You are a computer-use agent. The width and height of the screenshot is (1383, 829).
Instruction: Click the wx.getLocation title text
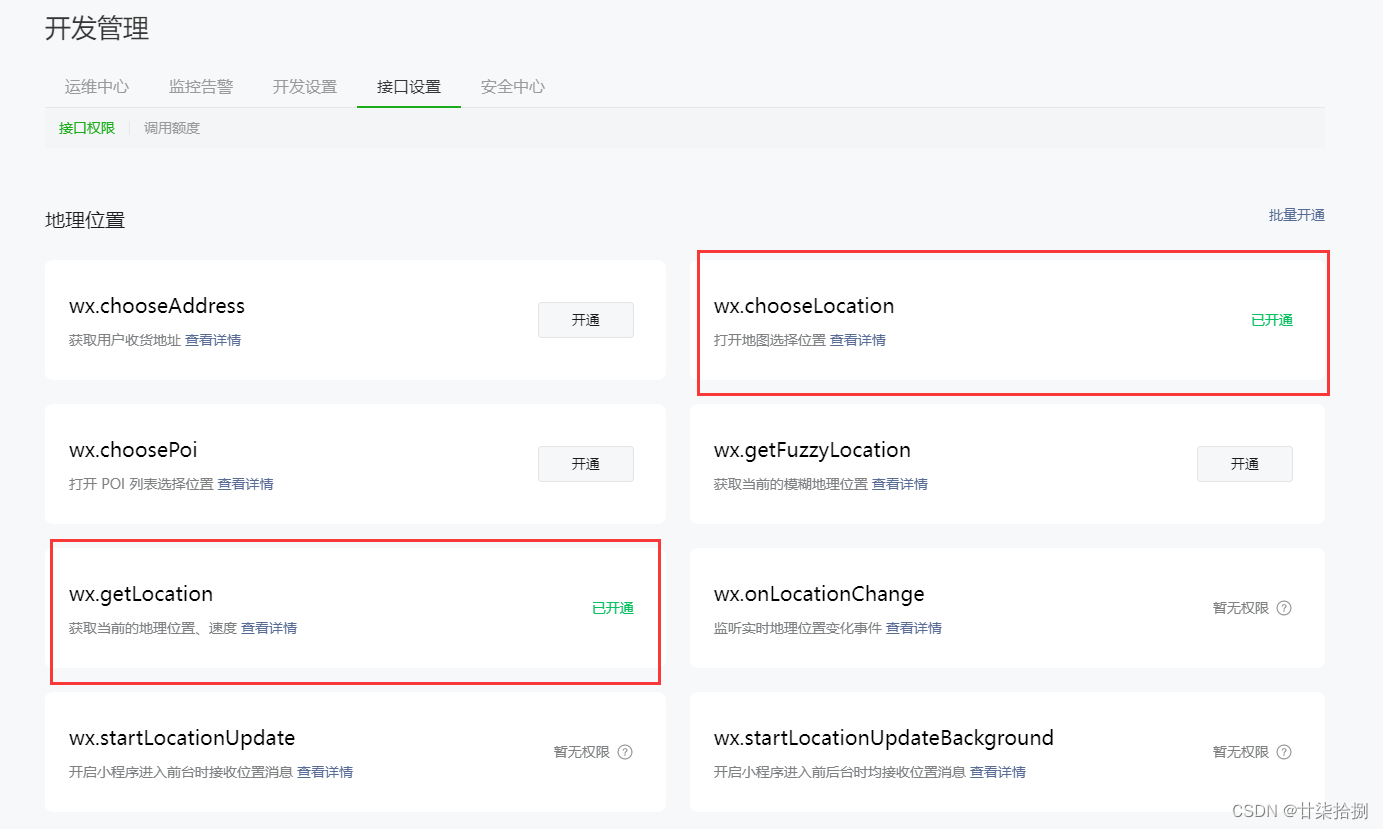click(x=141, y=594)
